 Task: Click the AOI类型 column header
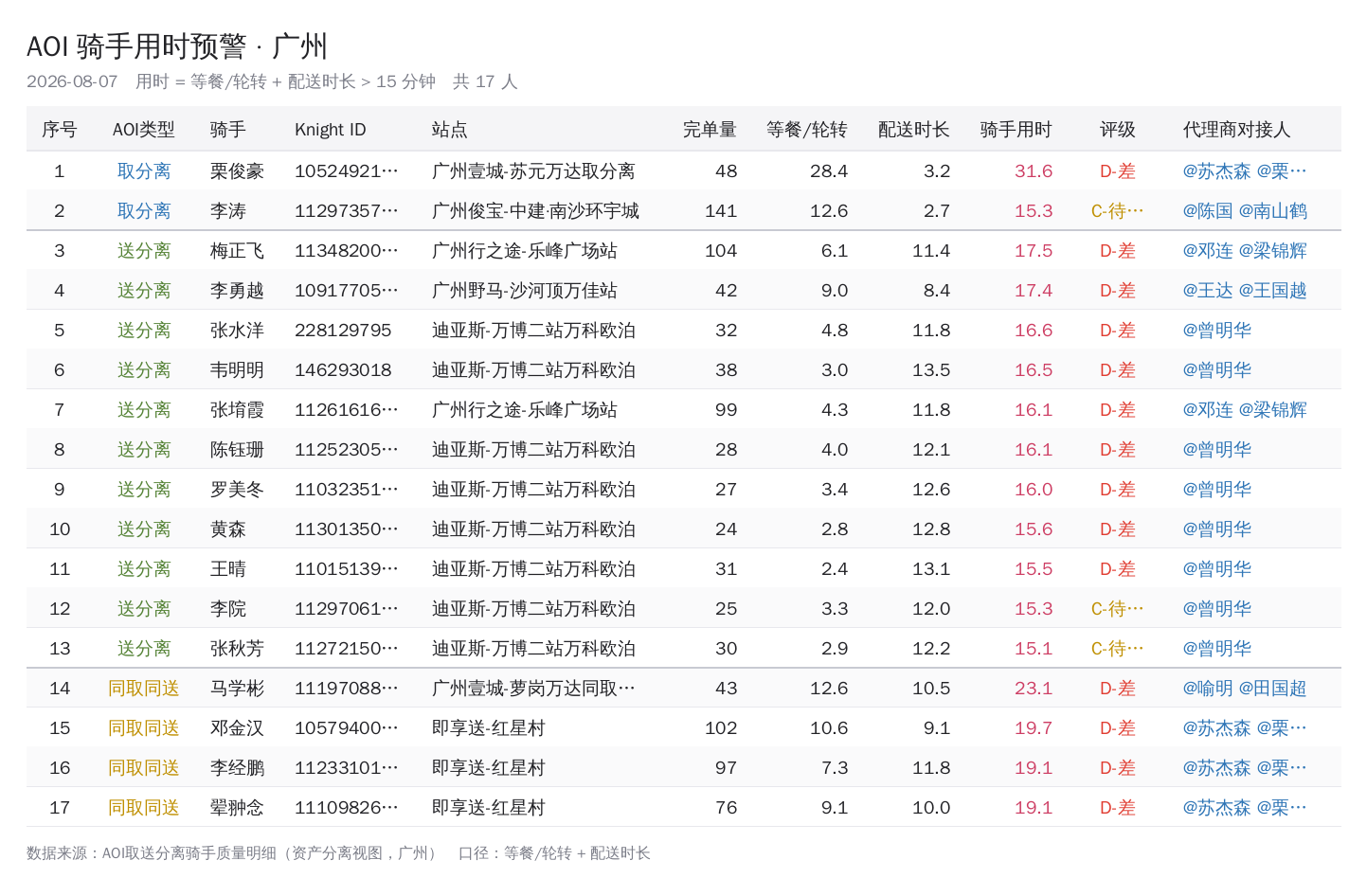click(x=144, y=130)
